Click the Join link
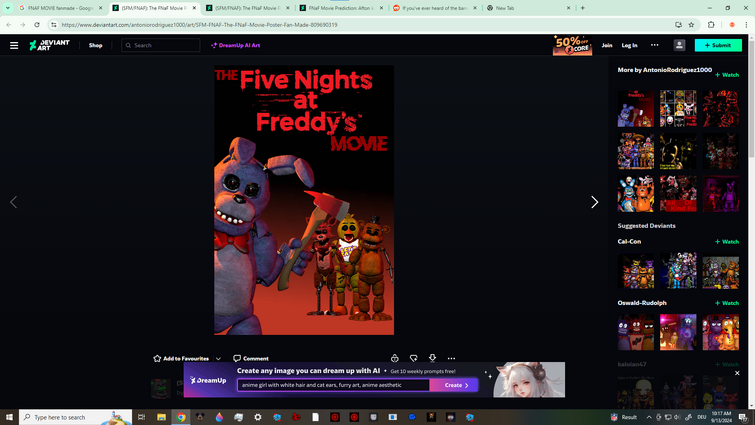Viewport: 755px width, 425px height. coord(607,45)
